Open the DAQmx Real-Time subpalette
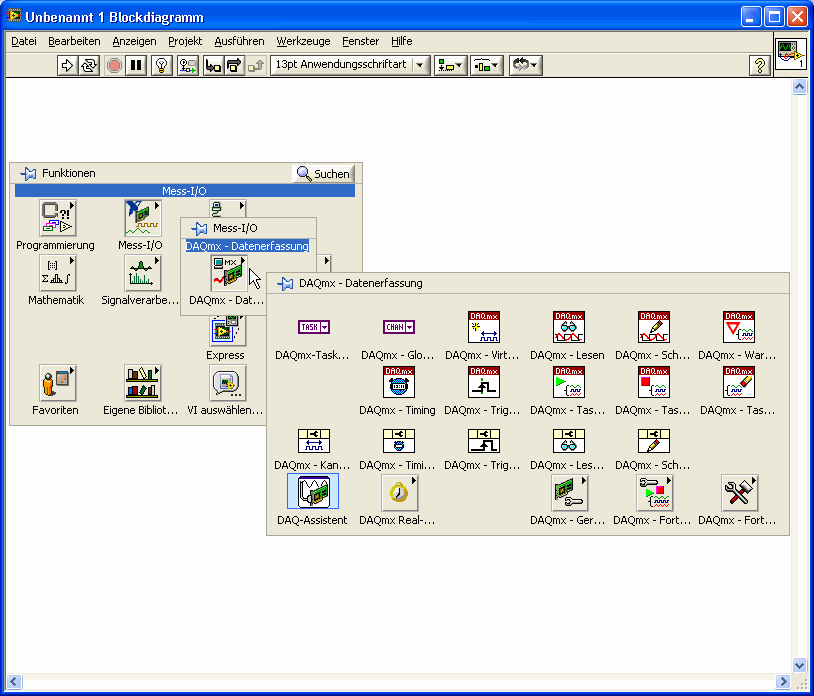Image resolution: width=814 pixels, height=696 pixels. (x=398, y=493)
